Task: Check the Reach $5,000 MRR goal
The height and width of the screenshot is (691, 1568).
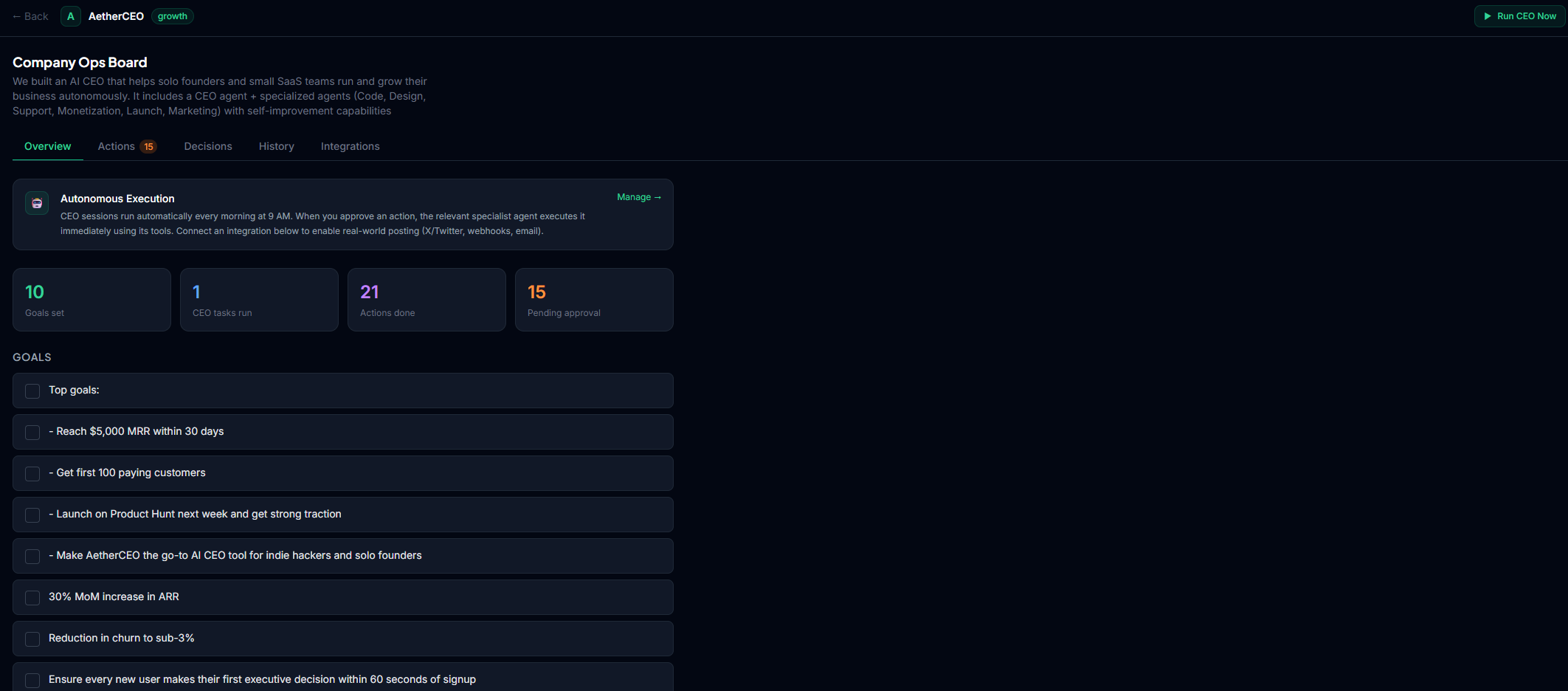Action: point(32,432)
